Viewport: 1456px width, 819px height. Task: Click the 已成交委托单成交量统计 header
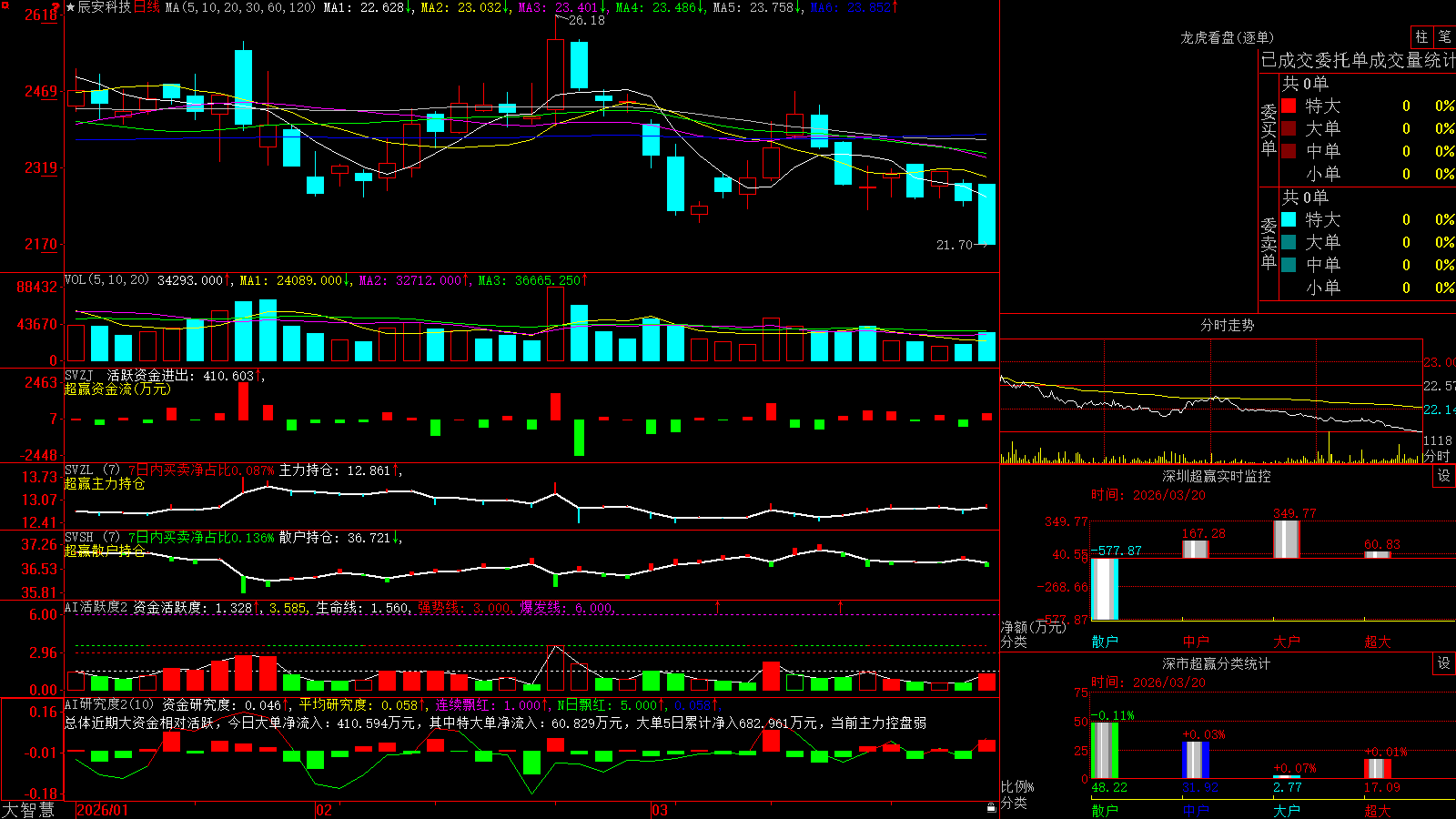(1358, 60)
